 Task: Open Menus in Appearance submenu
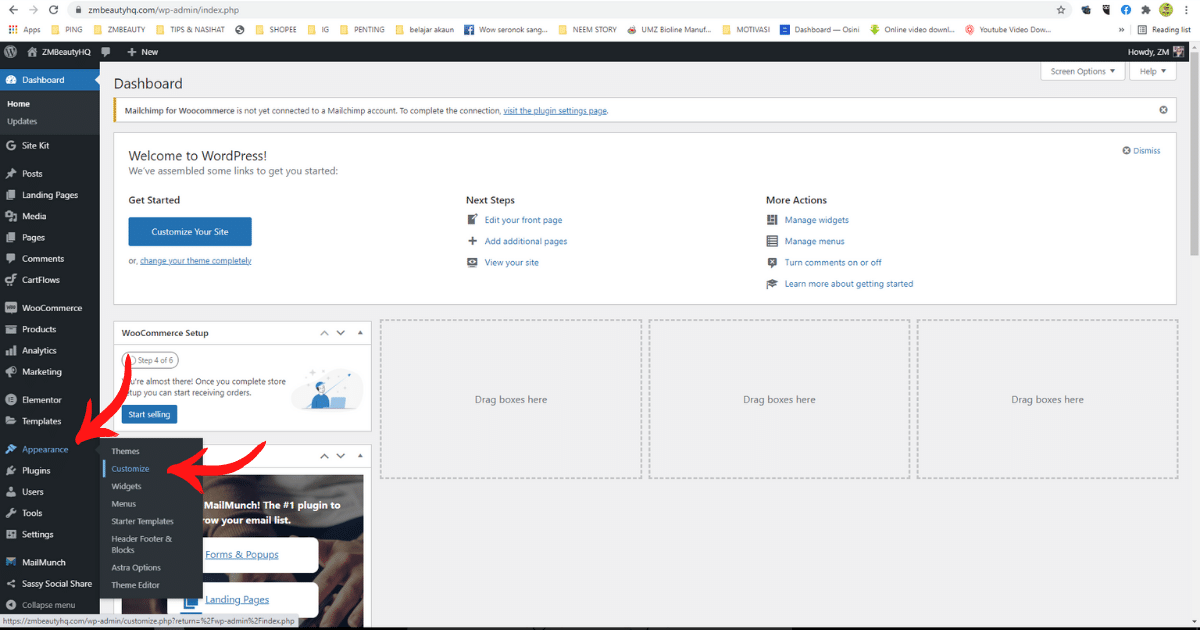[x=123, y=504]
